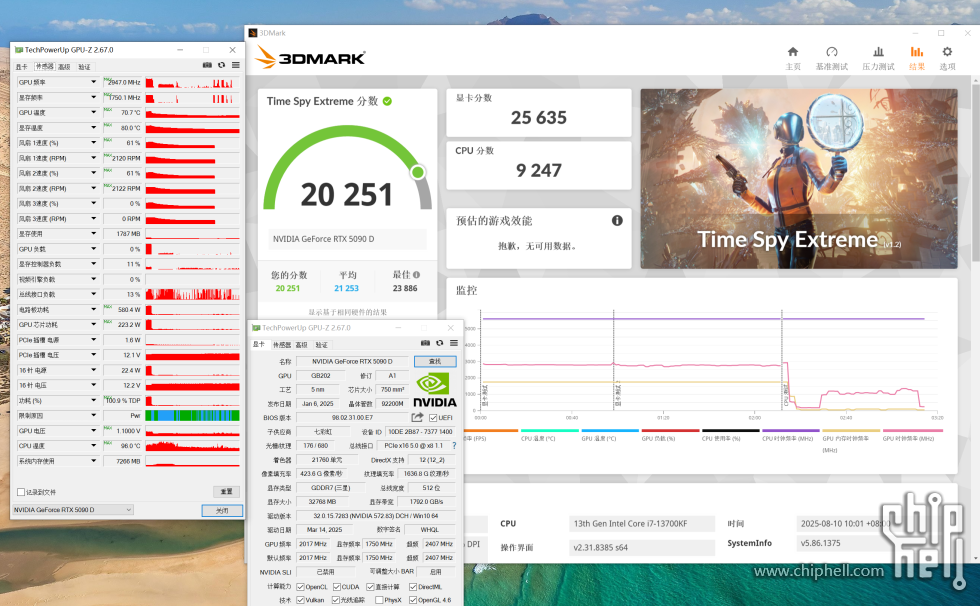The height and width of the screenshot is (606, 980).
Task: Open the GPU 负载 sensor dropdown
Action: coord(94,249)
